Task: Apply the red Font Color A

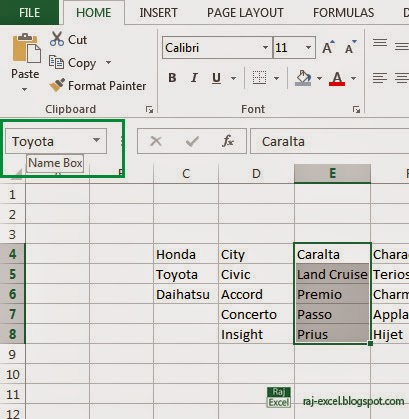Action: 337,79
